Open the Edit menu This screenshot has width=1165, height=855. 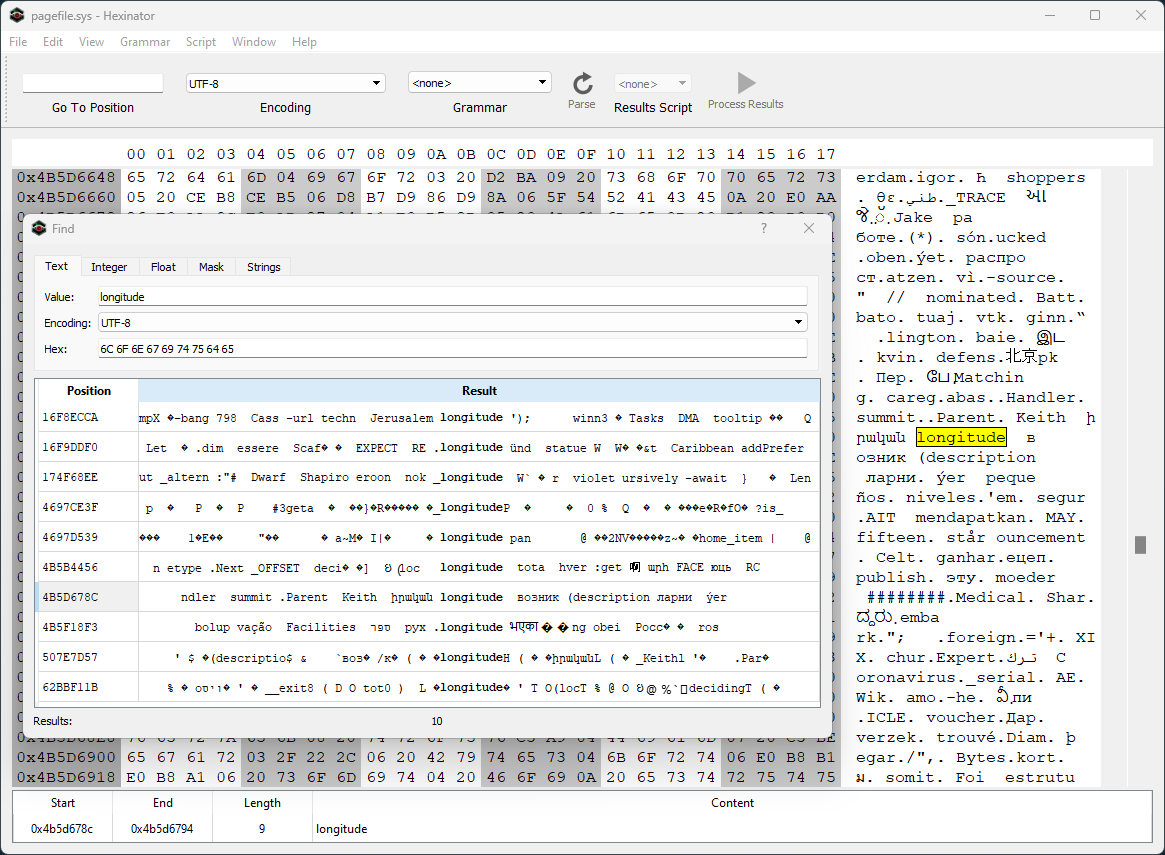click(x=53, y=42)
